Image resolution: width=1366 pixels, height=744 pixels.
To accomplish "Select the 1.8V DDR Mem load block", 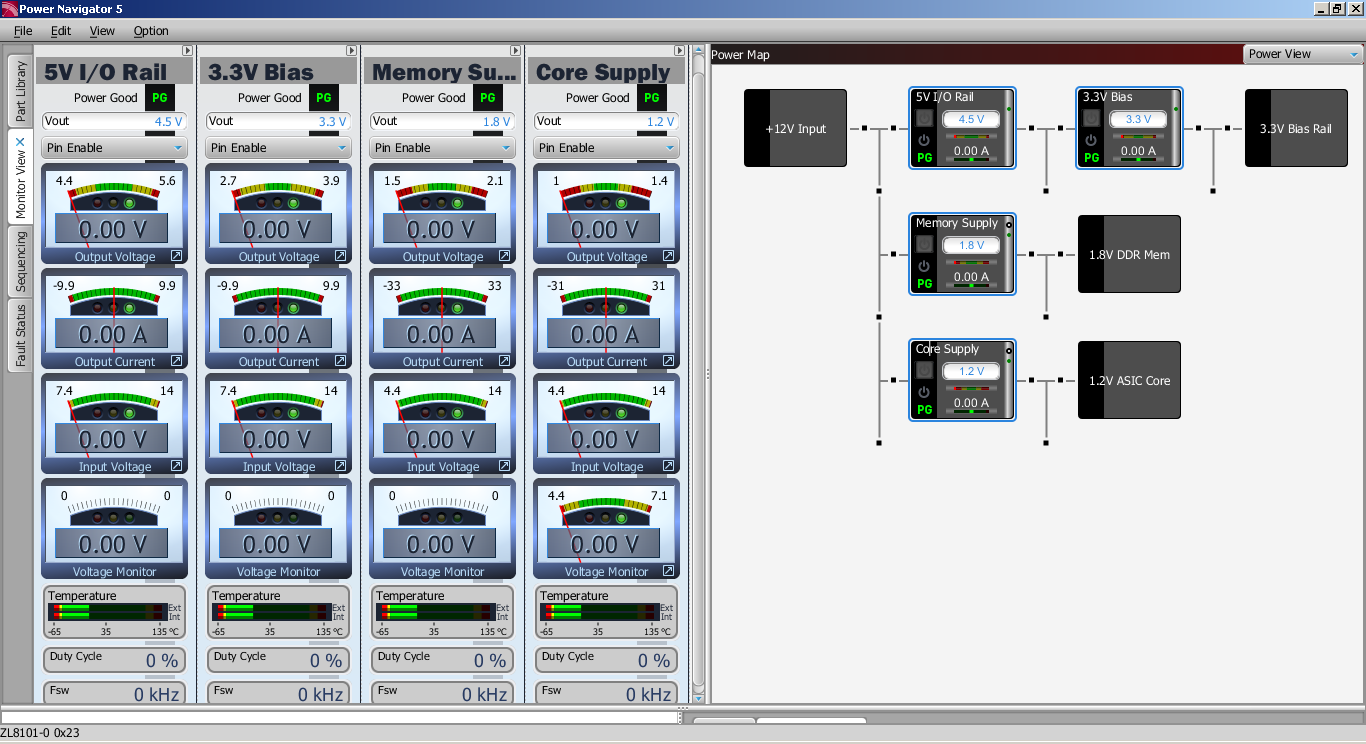I will pyautogui.click(x=1129, y=254).
